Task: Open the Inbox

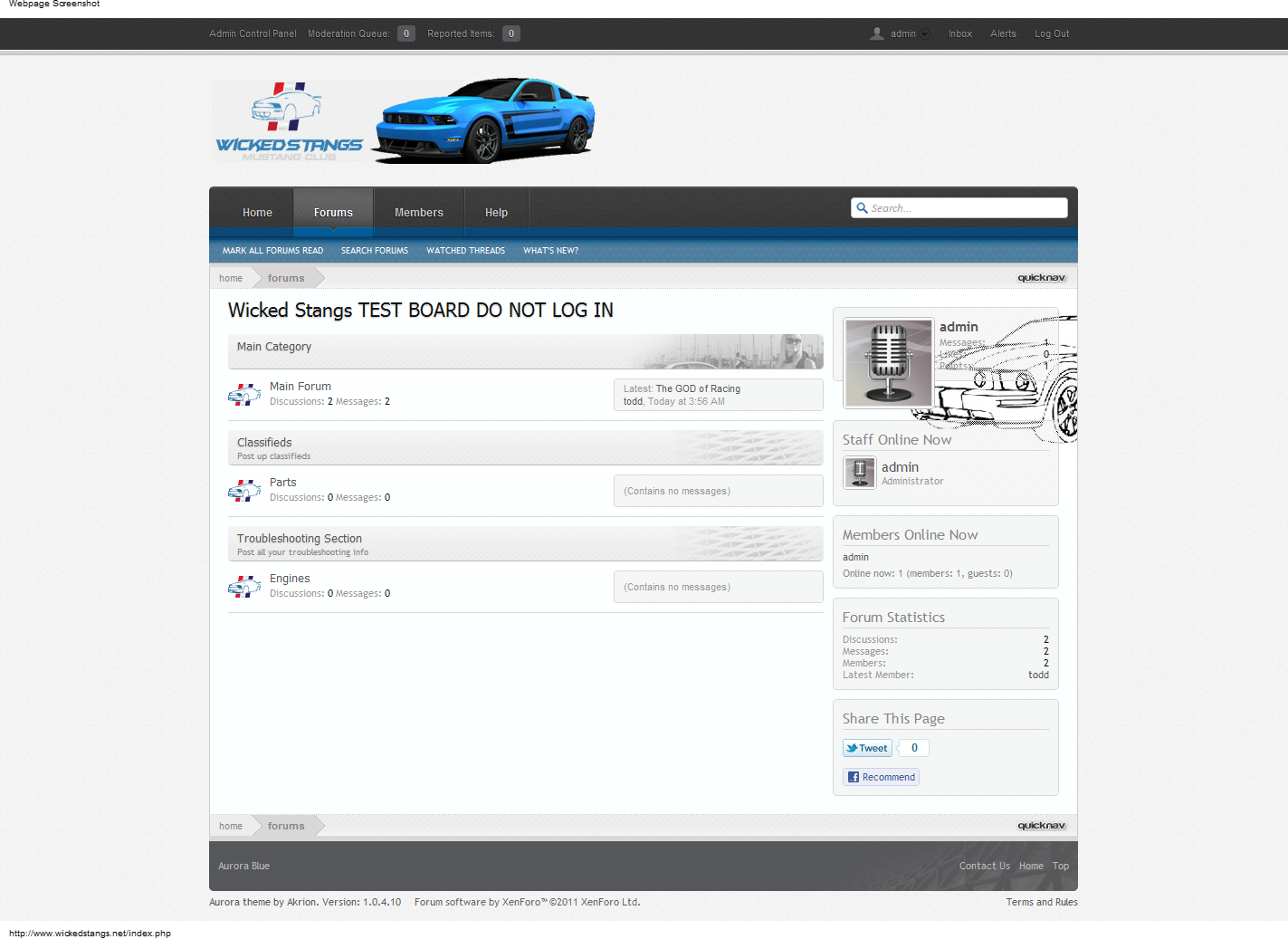Action: (960, 34)
